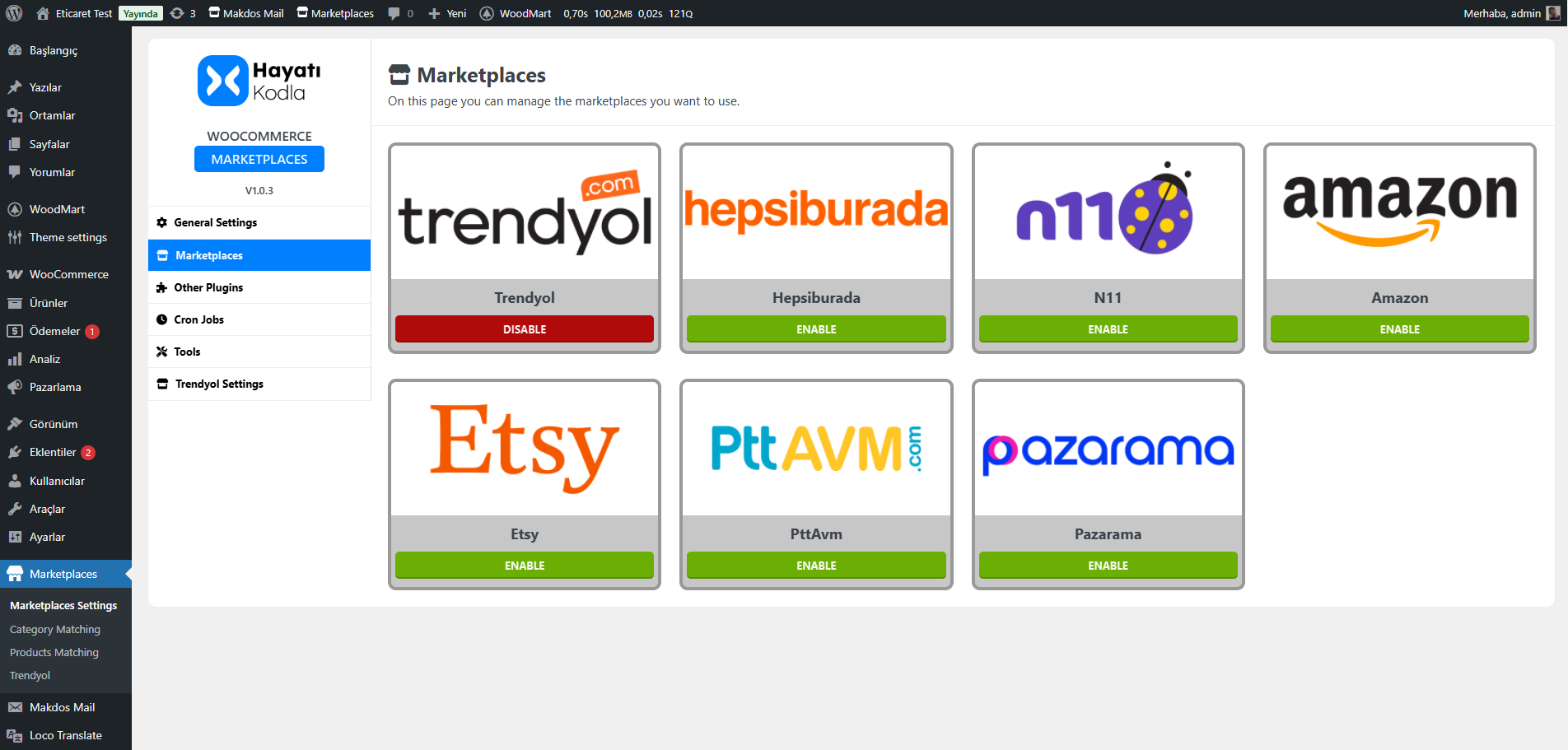Click the Yorumlar comment icon
This screenshot has height=750, width=1568.
15,172
